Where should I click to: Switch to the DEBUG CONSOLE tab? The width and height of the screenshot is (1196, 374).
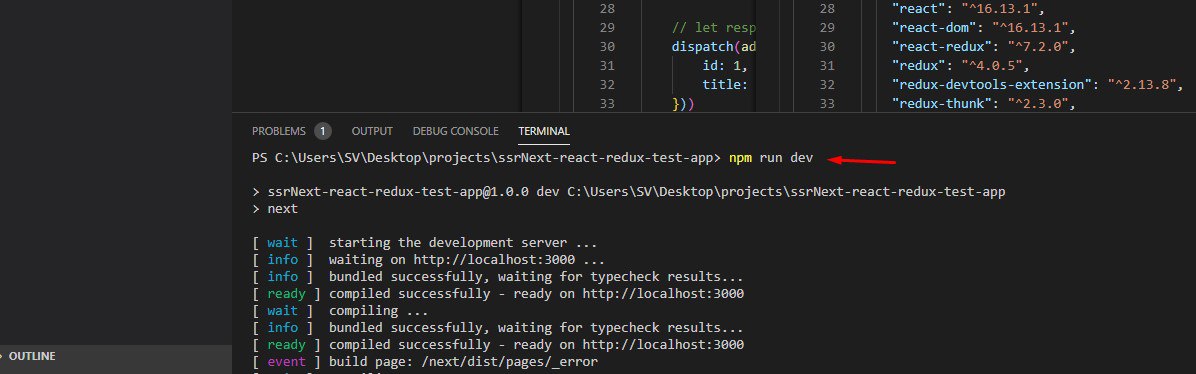coord(455,131)
